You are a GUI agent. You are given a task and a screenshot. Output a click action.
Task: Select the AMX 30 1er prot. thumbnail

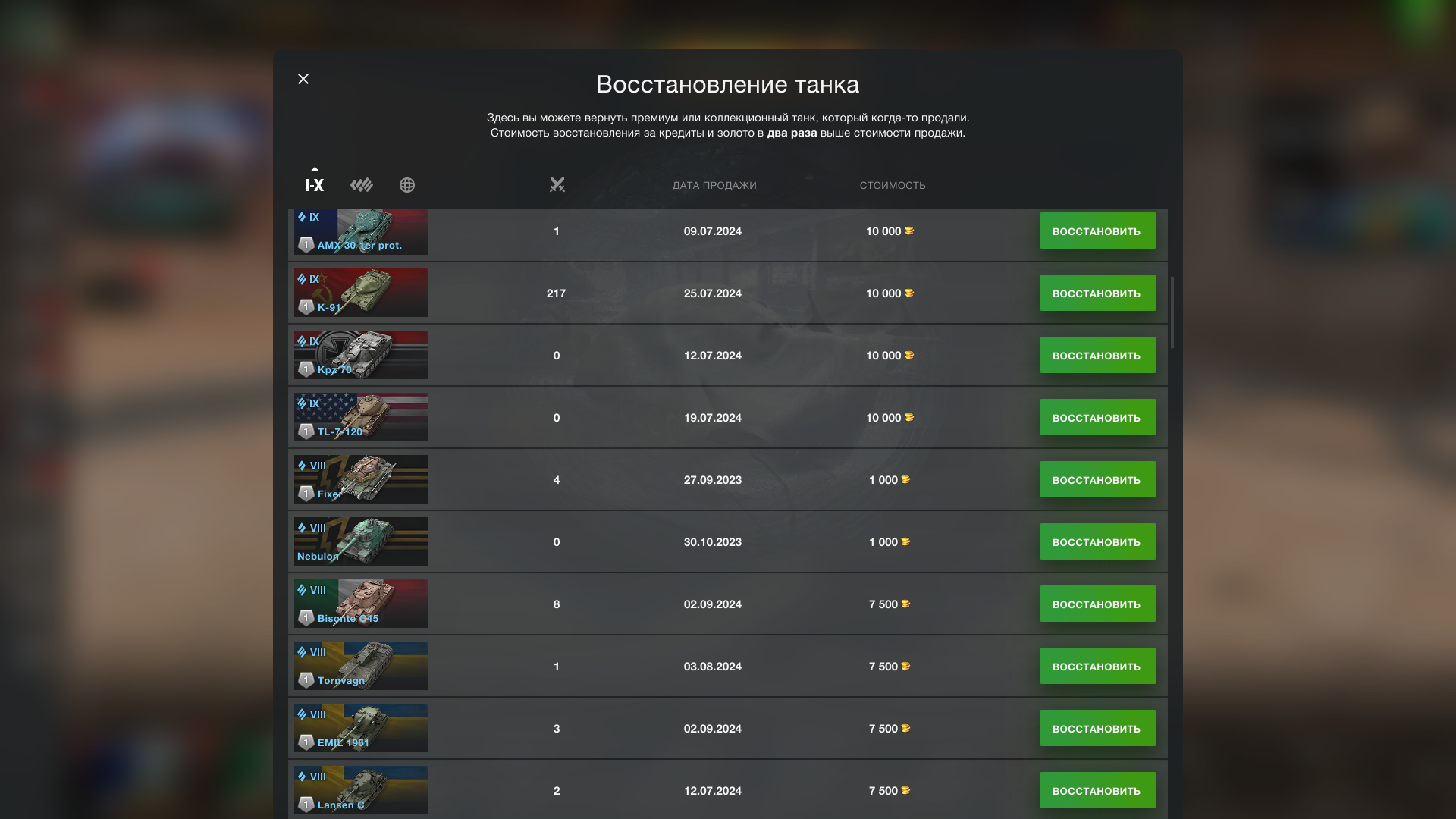click(x=361, y=232)
